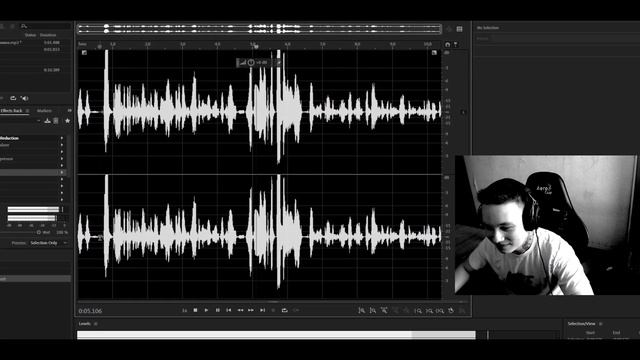
Task: Click the zoom reset clock-arrow icon
Action: [451, 311]
